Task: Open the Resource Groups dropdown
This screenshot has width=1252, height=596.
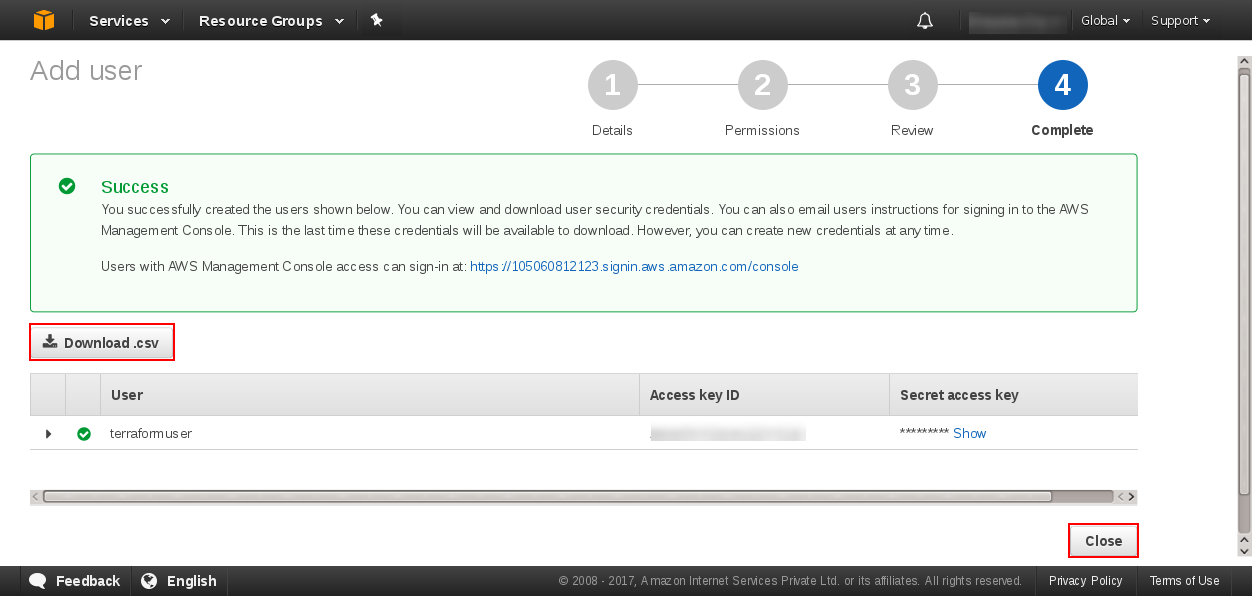Action: [x=271, y=21]
